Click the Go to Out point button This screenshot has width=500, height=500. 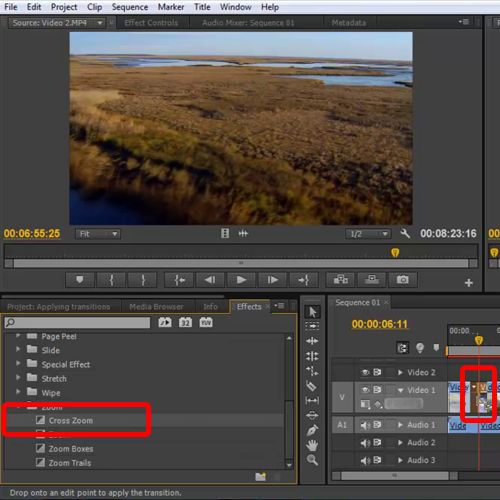click(x=304, y=280)
